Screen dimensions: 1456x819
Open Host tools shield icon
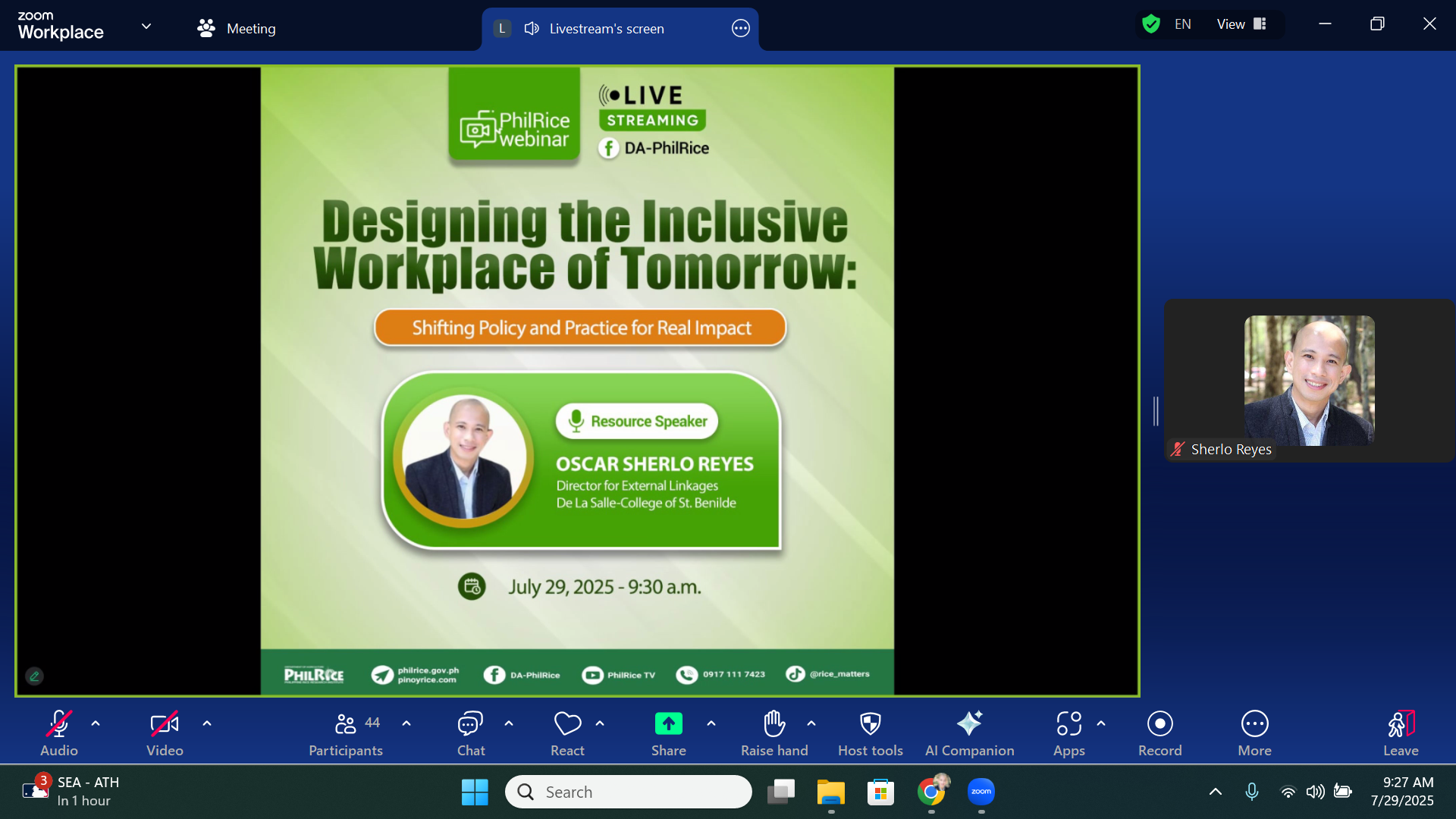870,724
